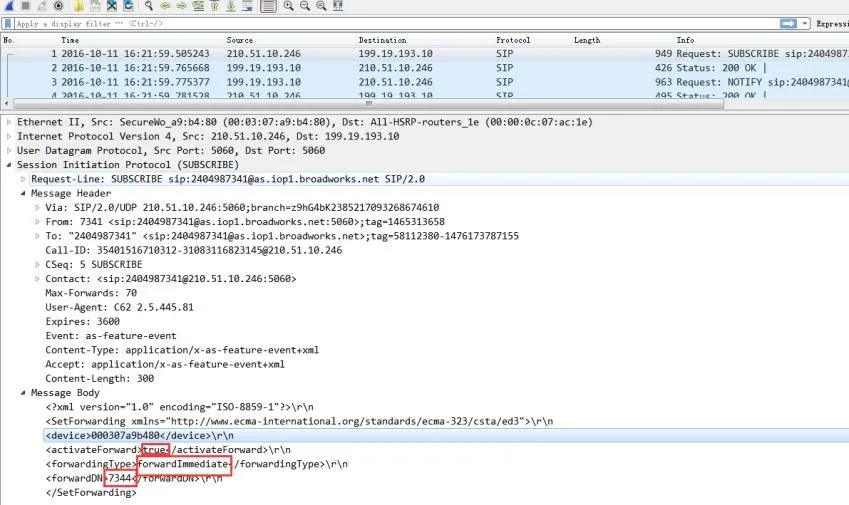The height and width of the screenshot is (505, 849).
Task: Open the capture options gear icon
Action: pyautogui.click(x=59, y=6)
